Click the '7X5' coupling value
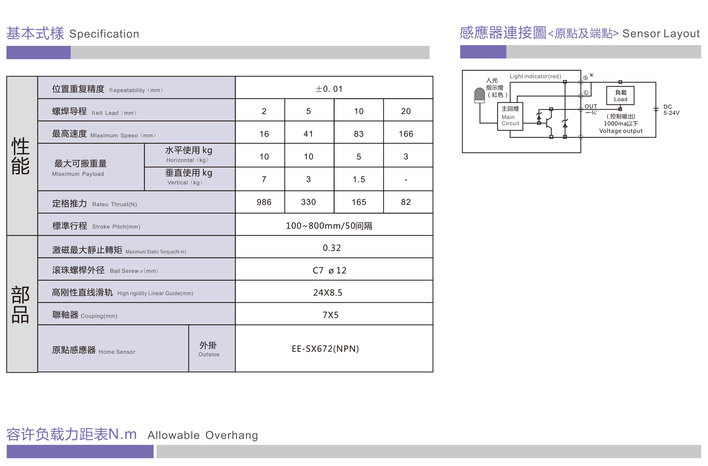The width and height of the screenshot is (708, 466). (x=331, y=315)
